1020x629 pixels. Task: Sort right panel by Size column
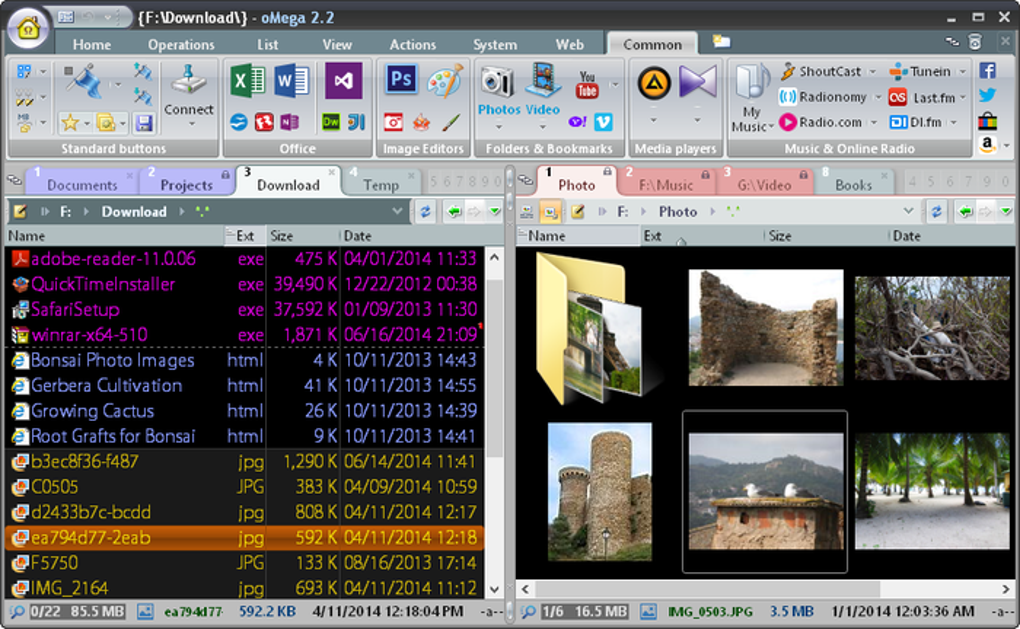(825, 235)
